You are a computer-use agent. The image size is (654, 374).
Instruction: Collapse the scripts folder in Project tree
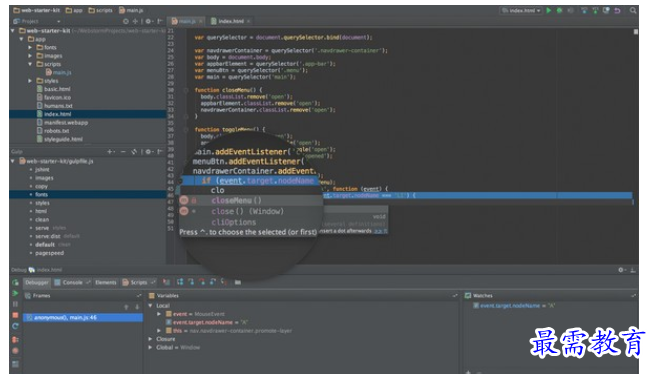tap(30, 64)
